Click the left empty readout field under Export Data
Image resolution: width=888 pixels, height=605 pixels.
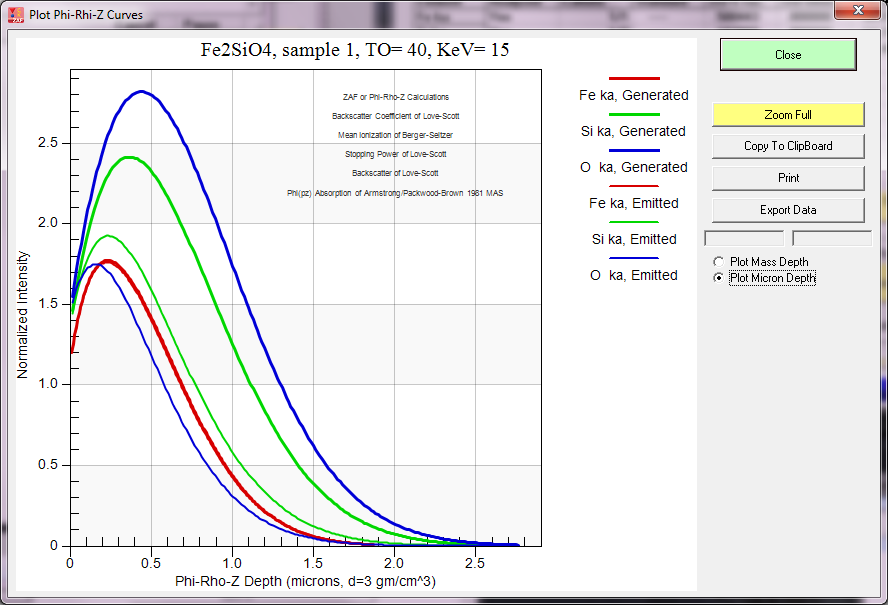coord(744,238)
